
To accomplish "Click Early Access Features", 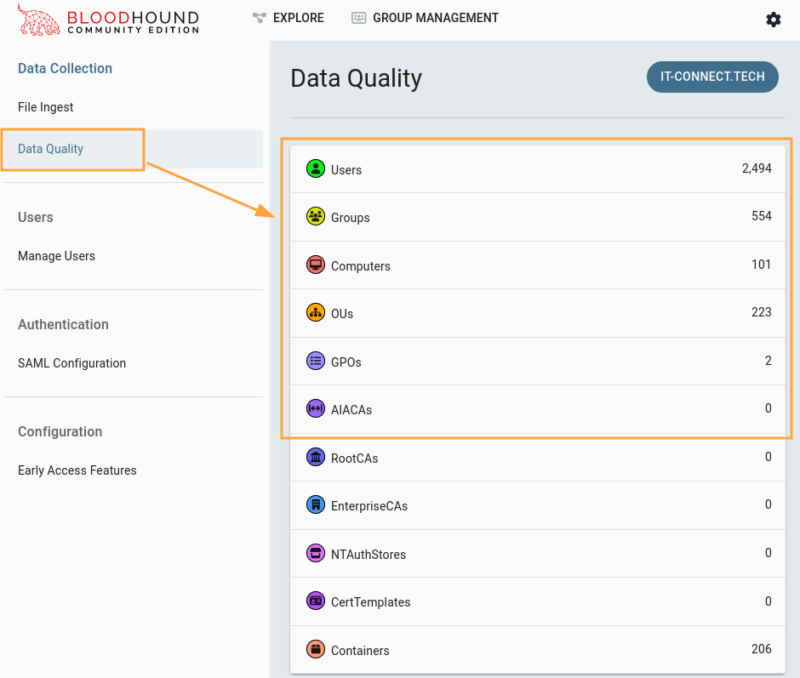I will pos(77,470).
